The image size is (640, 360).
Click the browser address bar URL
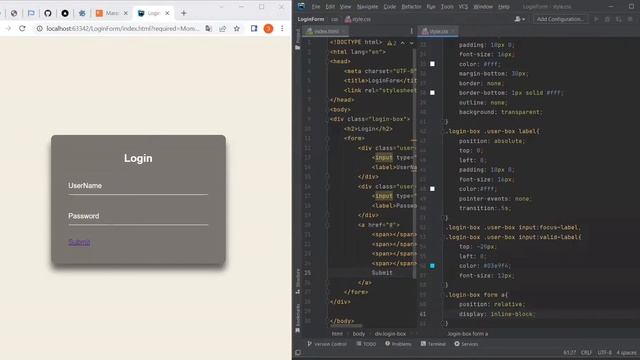[x=122, y=29]
